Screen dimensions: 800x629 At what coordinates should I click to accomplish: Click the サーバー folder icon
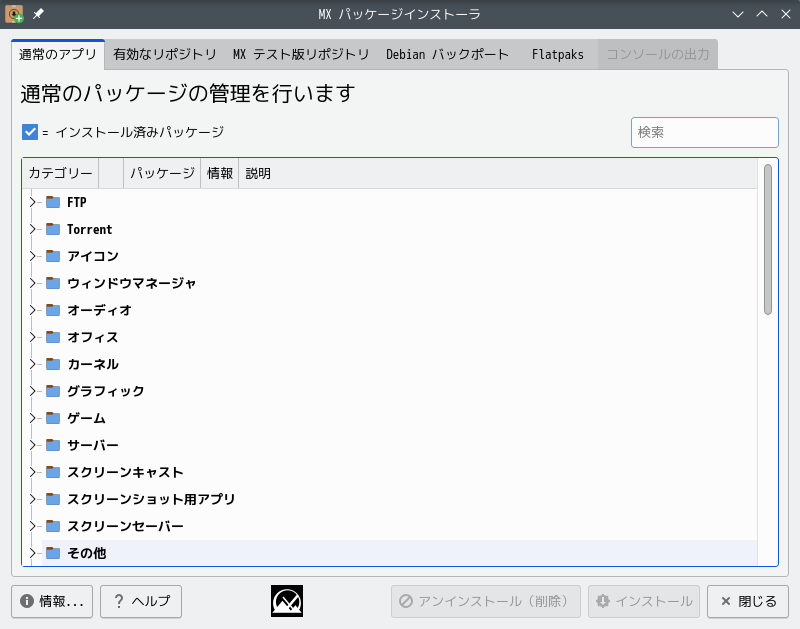coord(53,445)
